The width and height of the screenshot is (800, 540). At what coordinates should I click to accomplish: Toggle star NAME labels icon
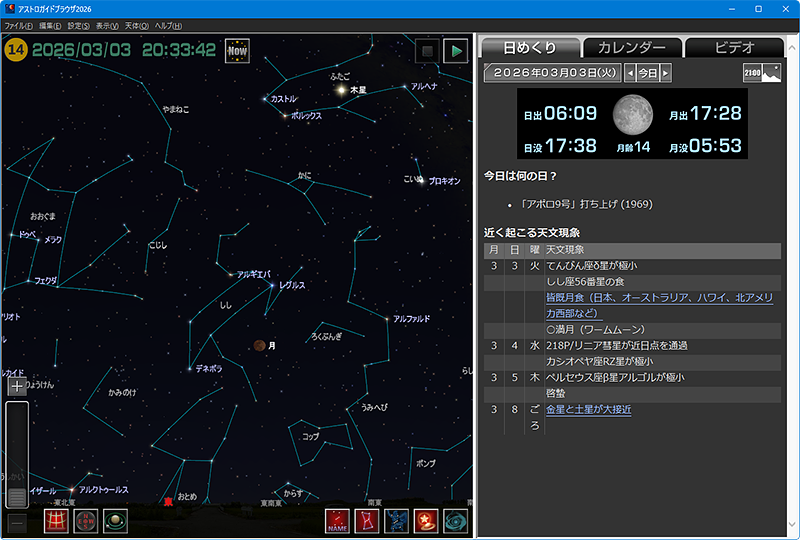338,521
